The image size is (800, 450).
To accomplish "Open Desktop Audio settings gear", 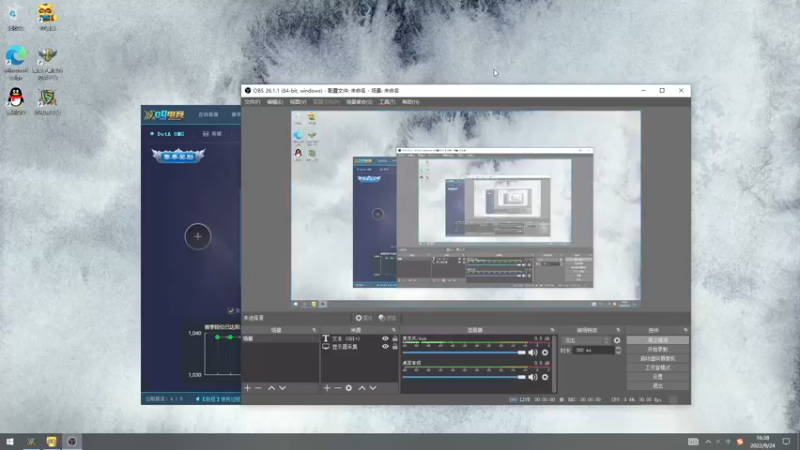I will click(x=545, y=377).
